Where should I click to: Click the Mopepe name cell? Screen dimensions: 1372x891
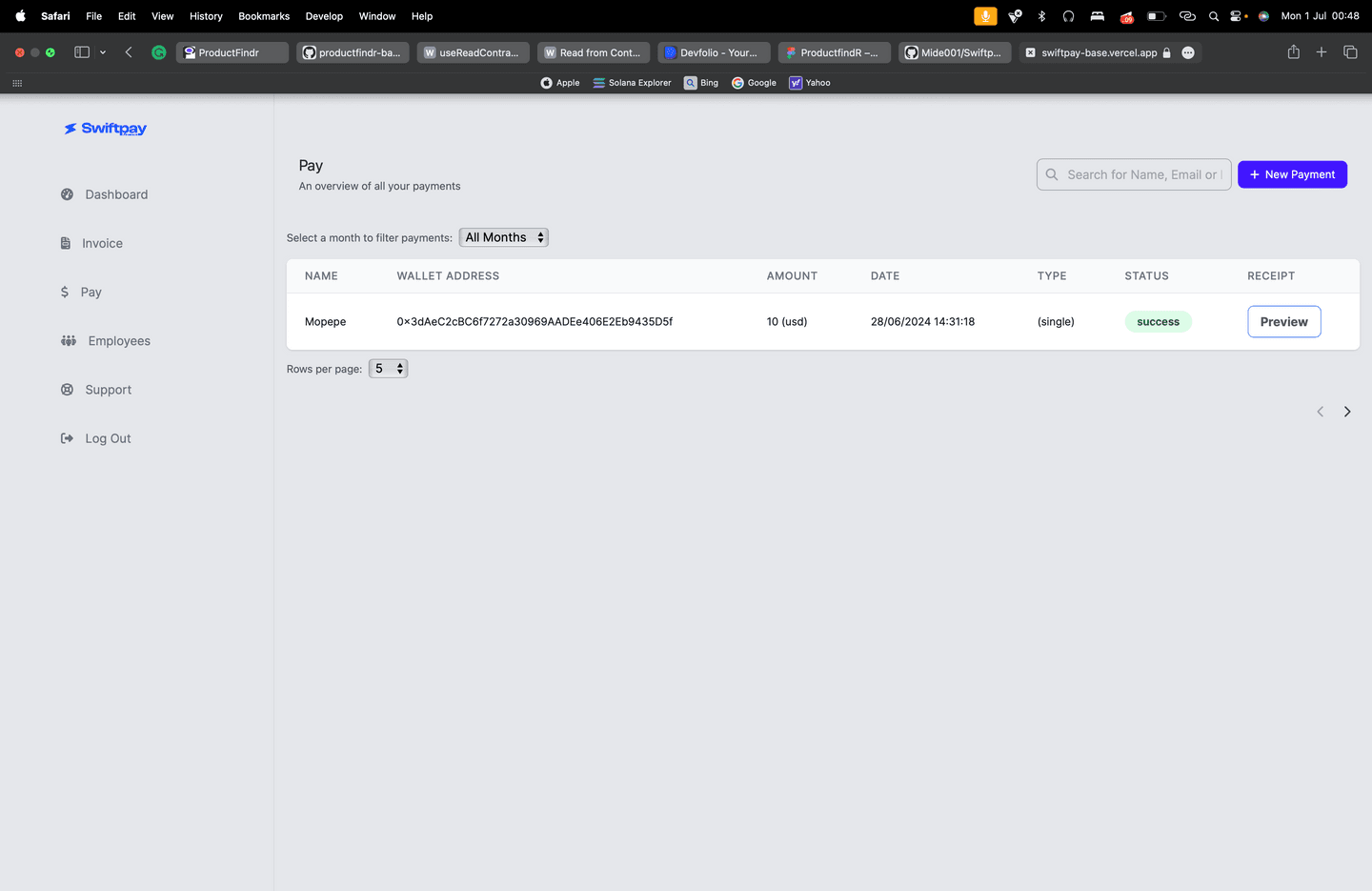pyautogui.click(x=325, y=322)
